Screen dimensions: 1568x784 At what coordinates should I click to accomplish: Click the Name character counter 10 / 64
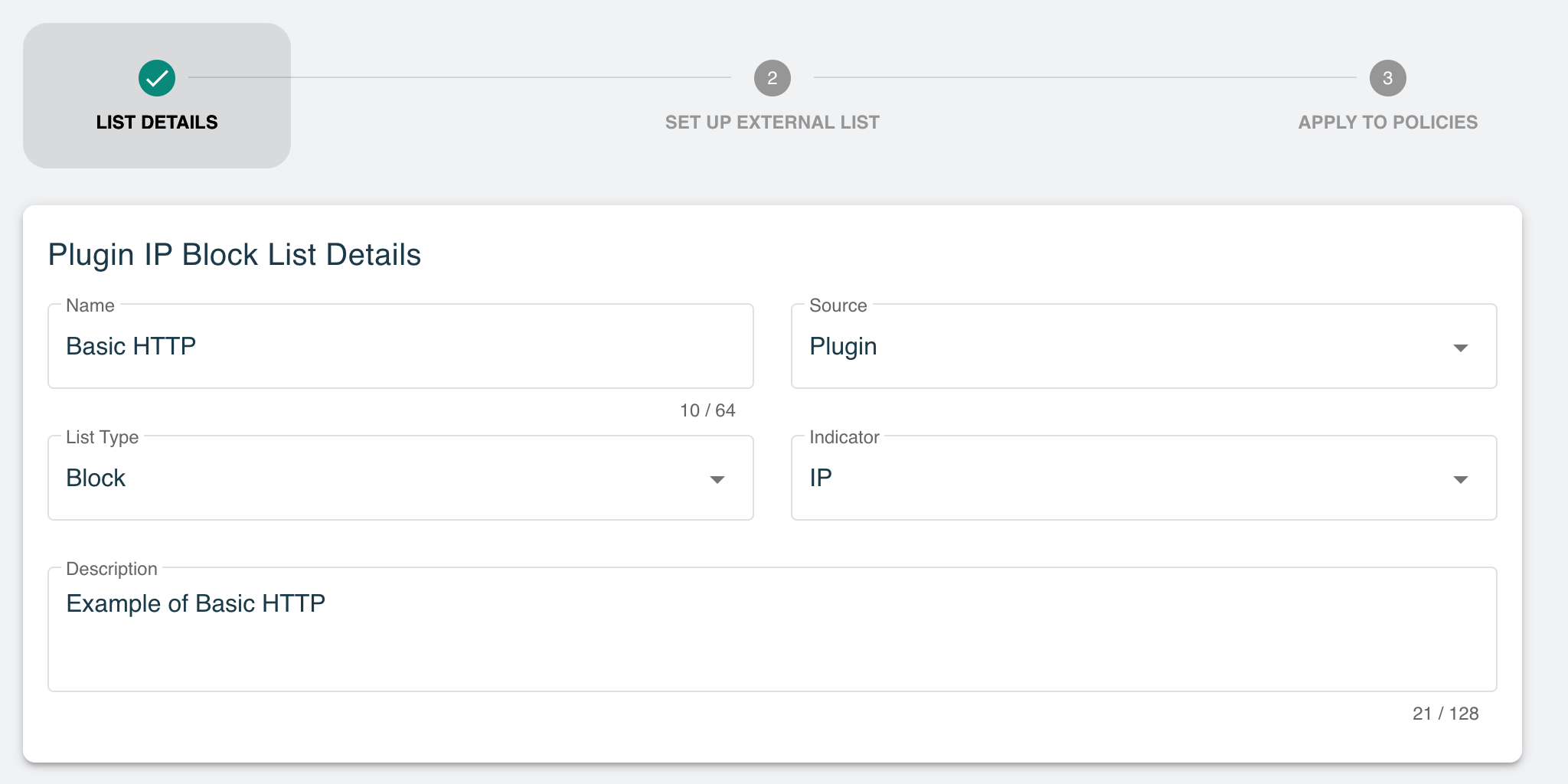[x=707, y=410]
